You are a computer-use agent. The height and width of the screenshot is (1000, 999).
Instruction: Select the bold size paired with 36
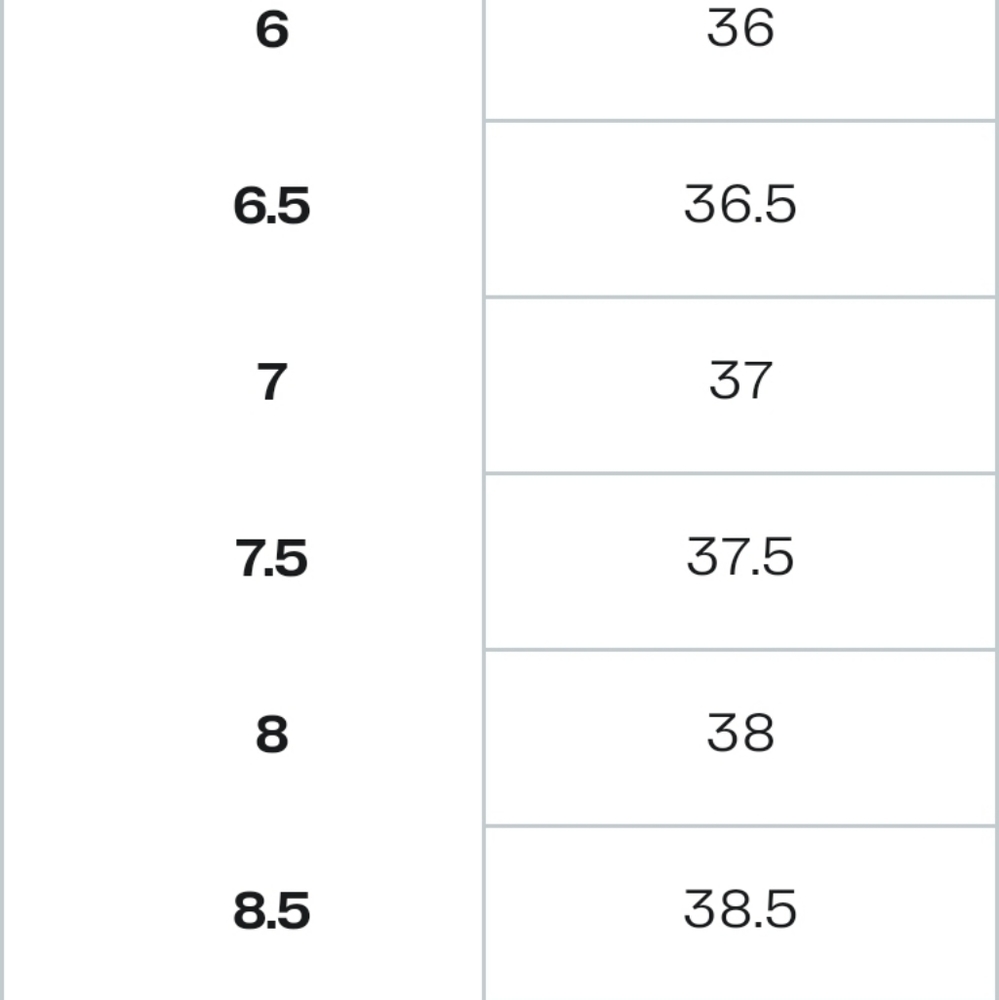[x=272, y=30]
